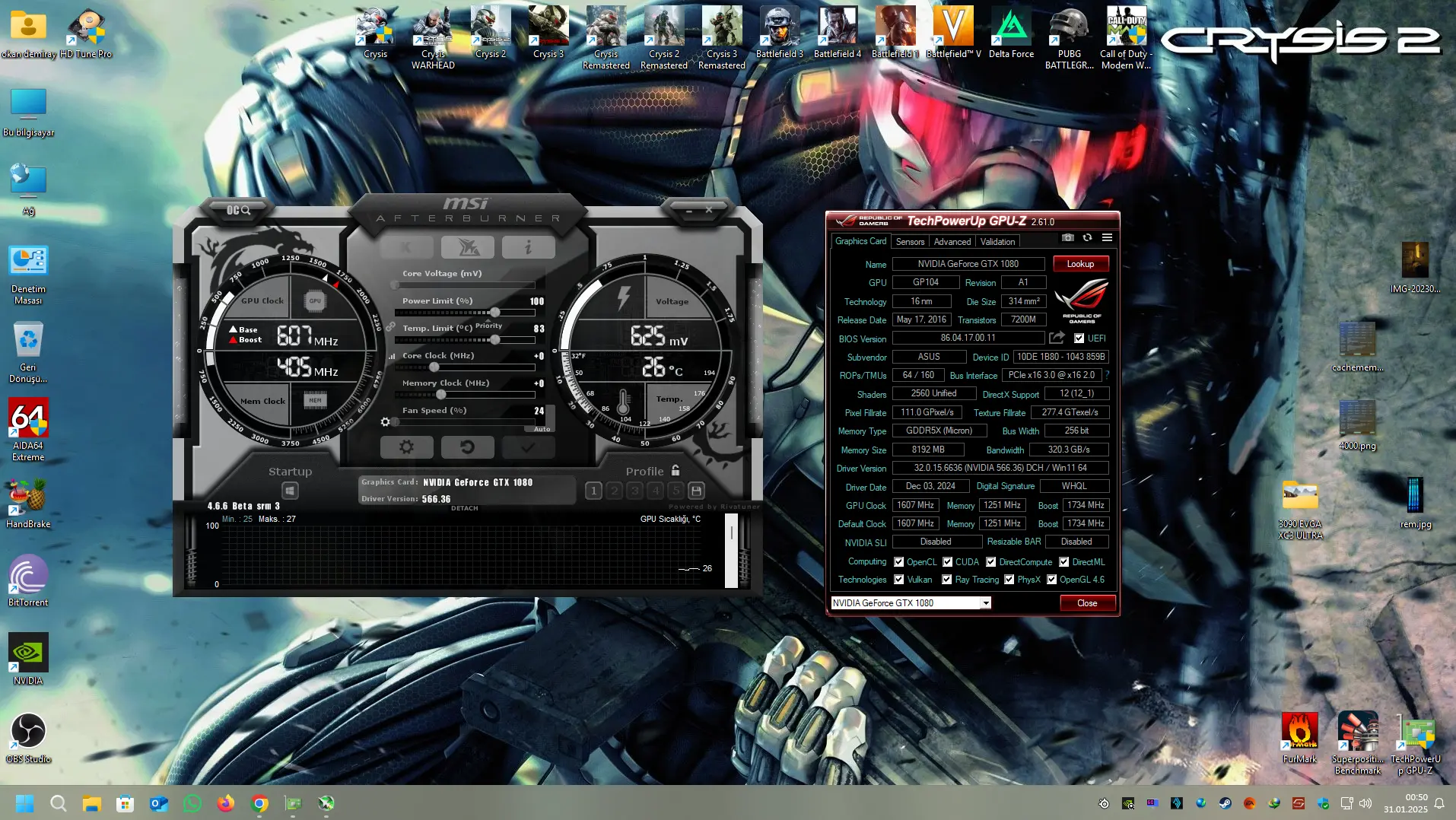Screen dimensions: 1456x820
Task: Click the Memory Clock slider handle
Action: tap(441, 395)
